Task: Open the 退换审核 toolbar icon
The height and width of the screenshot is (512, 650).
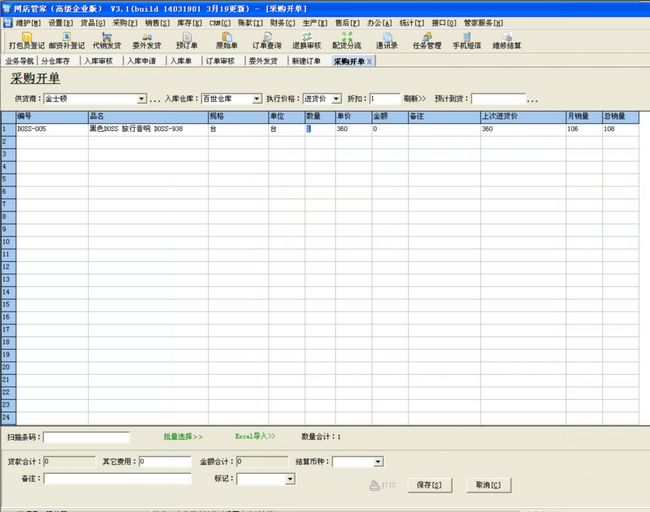Action: click(x=307, y=41)
